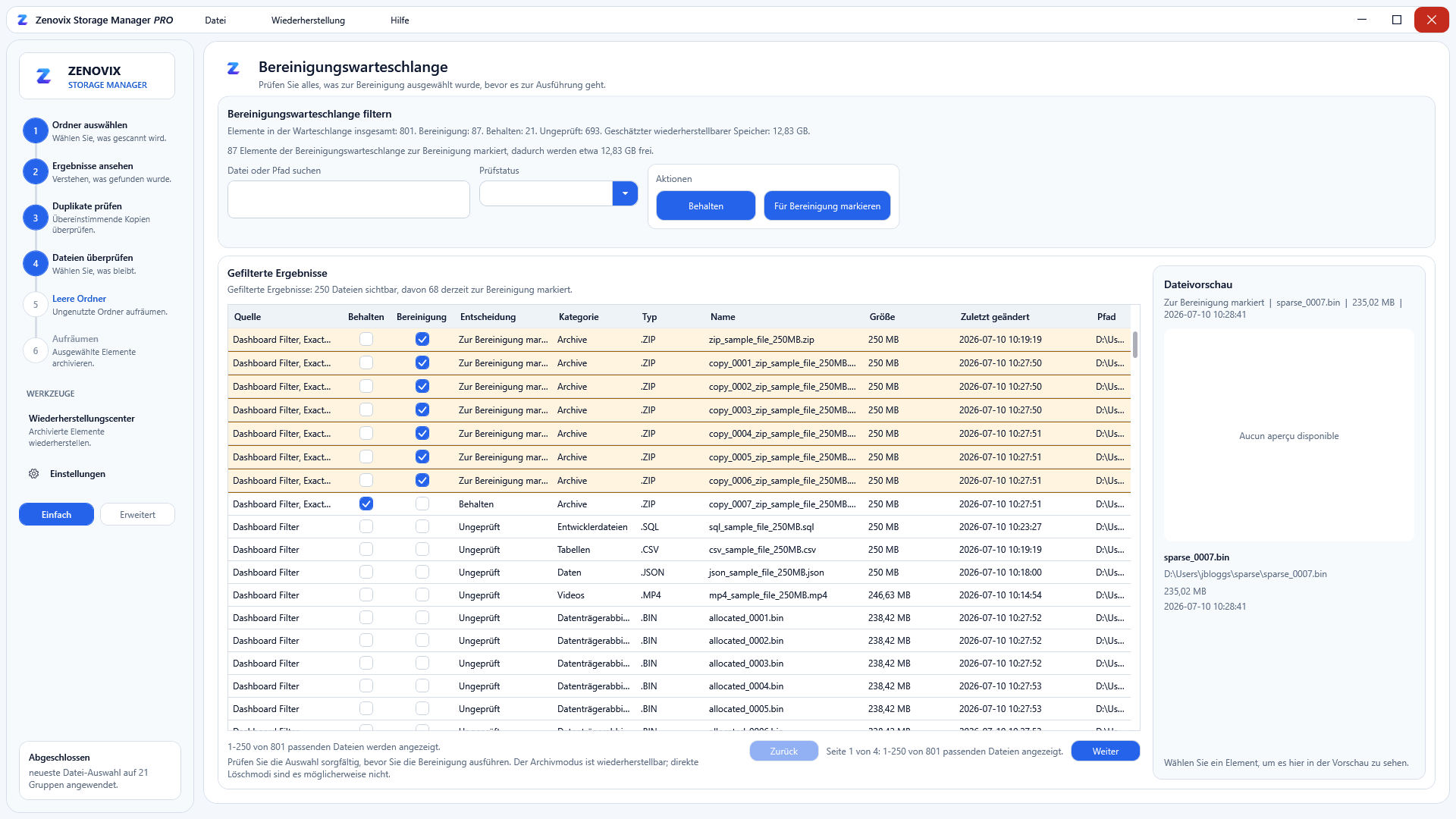Select step 5 Leere Ordner circle

tap(36, 305)
